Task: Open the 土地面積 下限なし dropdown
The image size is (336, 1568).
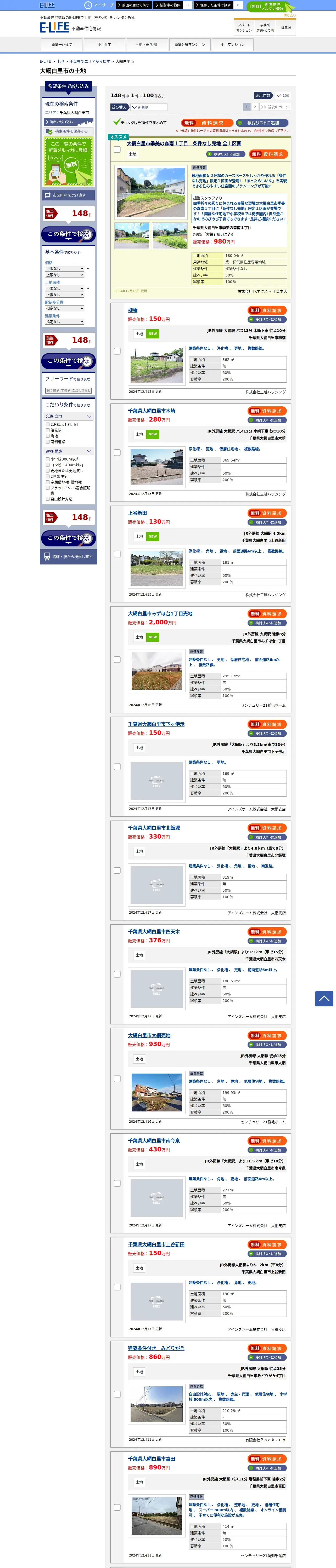Action: click(65, 289)
